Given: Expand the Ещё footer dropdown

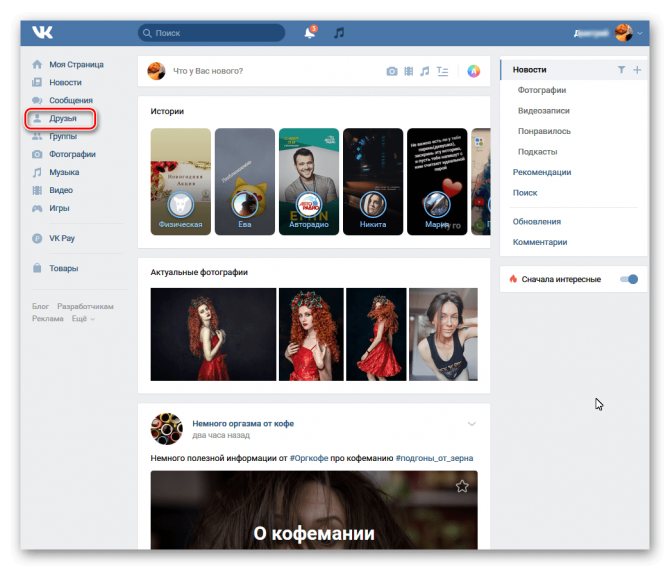Looking at the screenshot, I should pyautogui.click(x=83, y=318).
